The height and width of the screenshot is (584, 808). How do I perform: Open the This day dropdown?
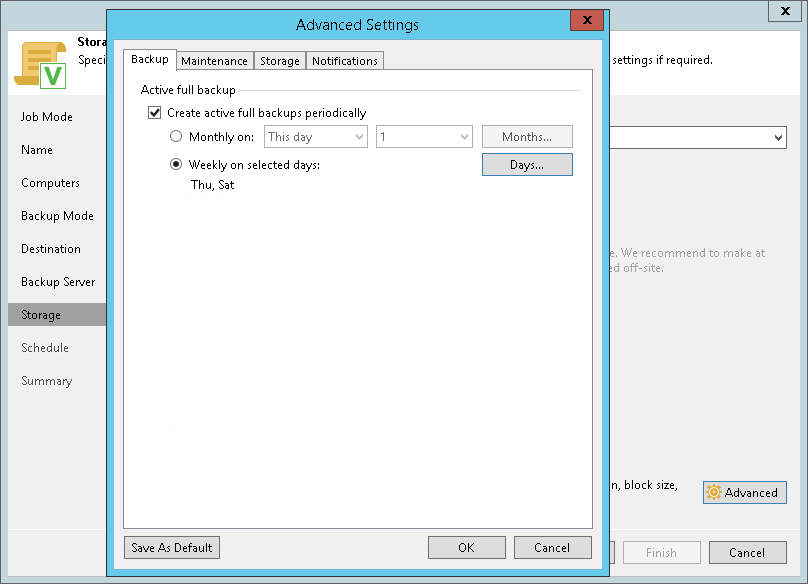point(316,137)
